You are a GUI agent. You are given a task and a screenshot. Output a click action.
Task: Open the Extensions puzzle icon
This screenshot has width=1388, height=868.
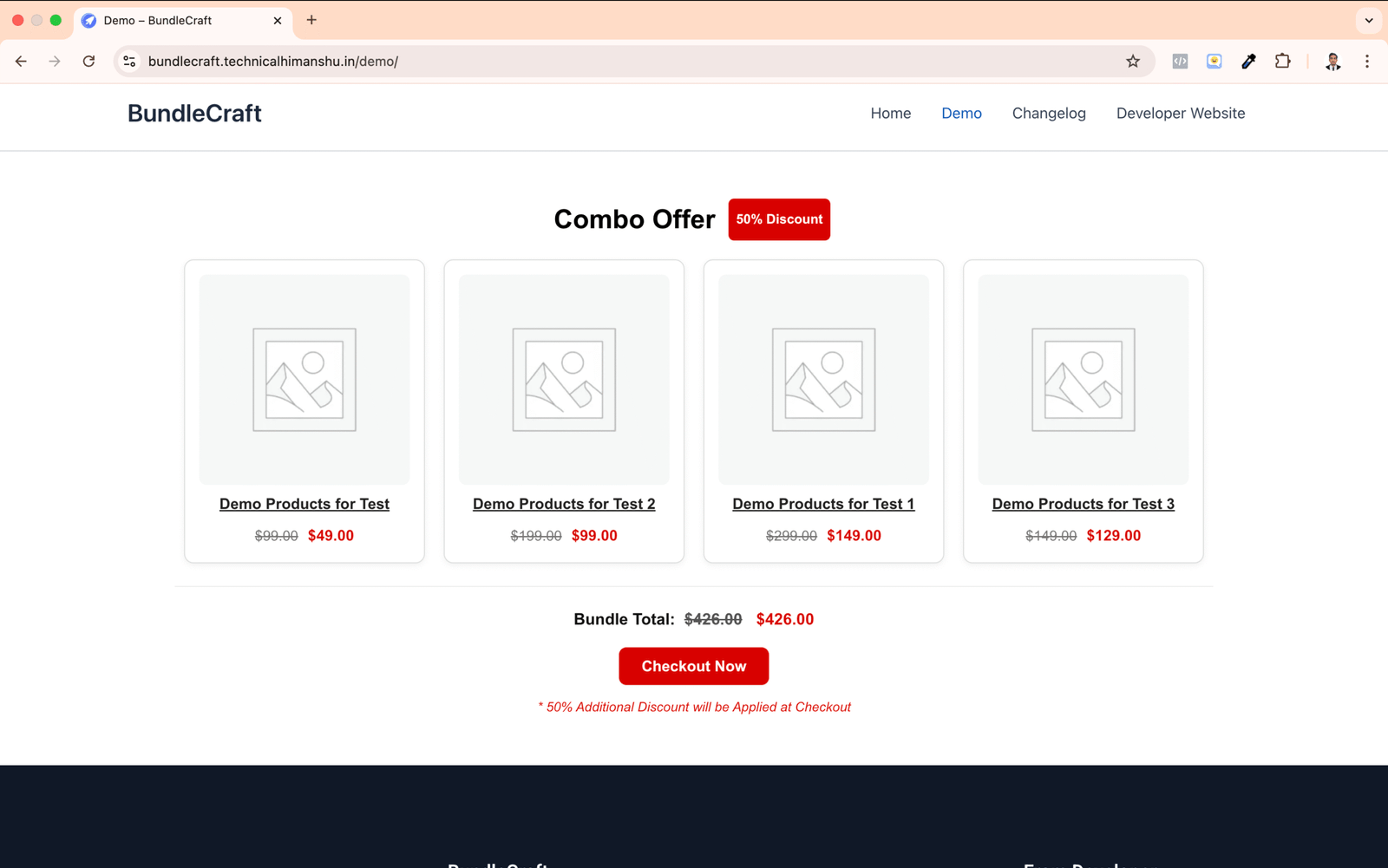coord(1282,62)
